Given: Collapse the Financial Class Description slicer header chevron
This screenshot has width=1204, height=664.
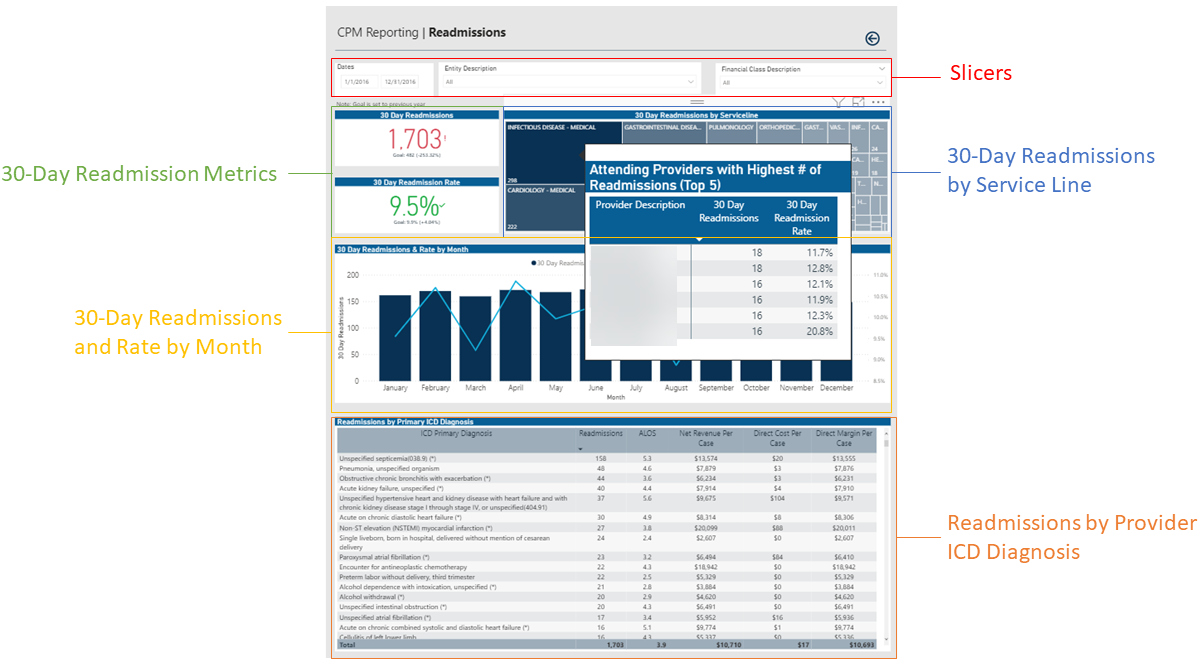Looking at the screenshot, I should (x=880, y=69).
